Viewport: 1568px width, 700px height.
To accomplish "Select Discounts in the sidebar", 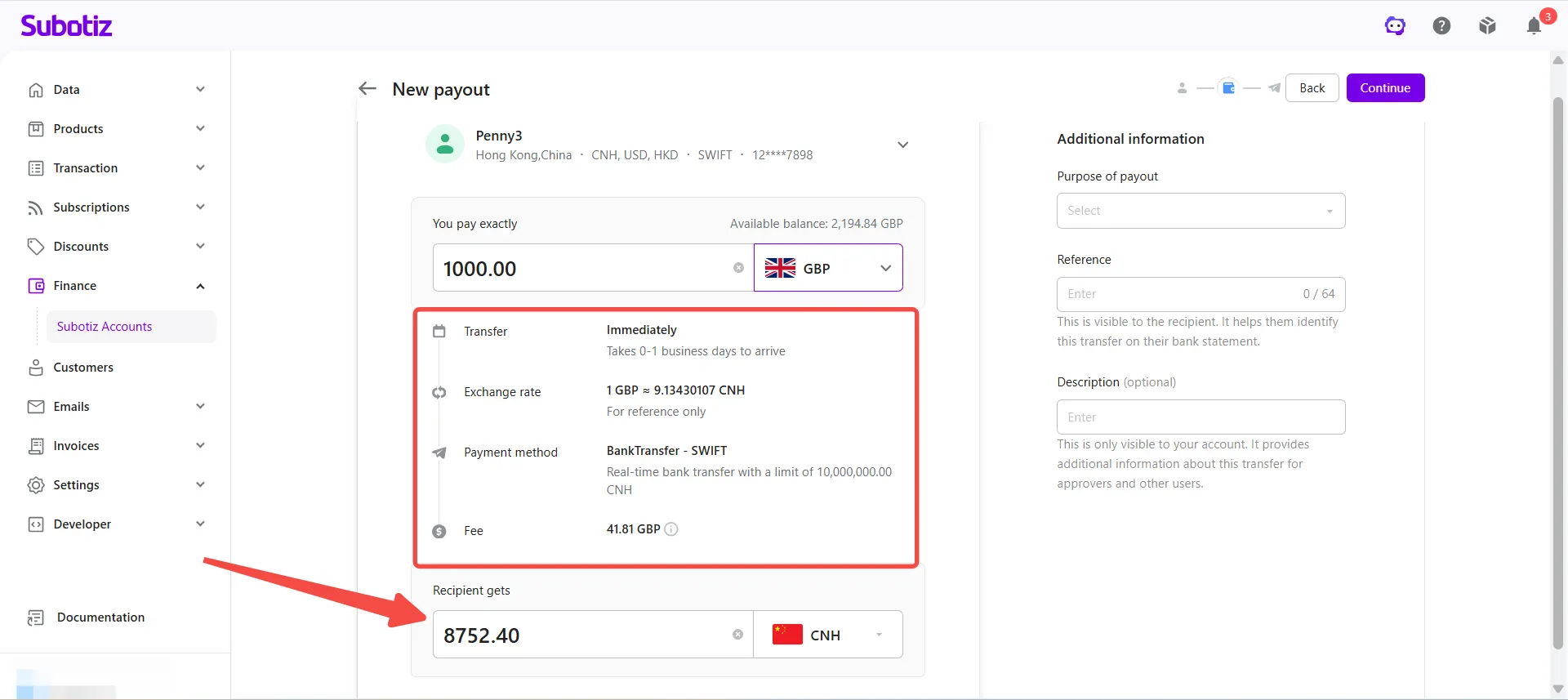I will (81, 247).
